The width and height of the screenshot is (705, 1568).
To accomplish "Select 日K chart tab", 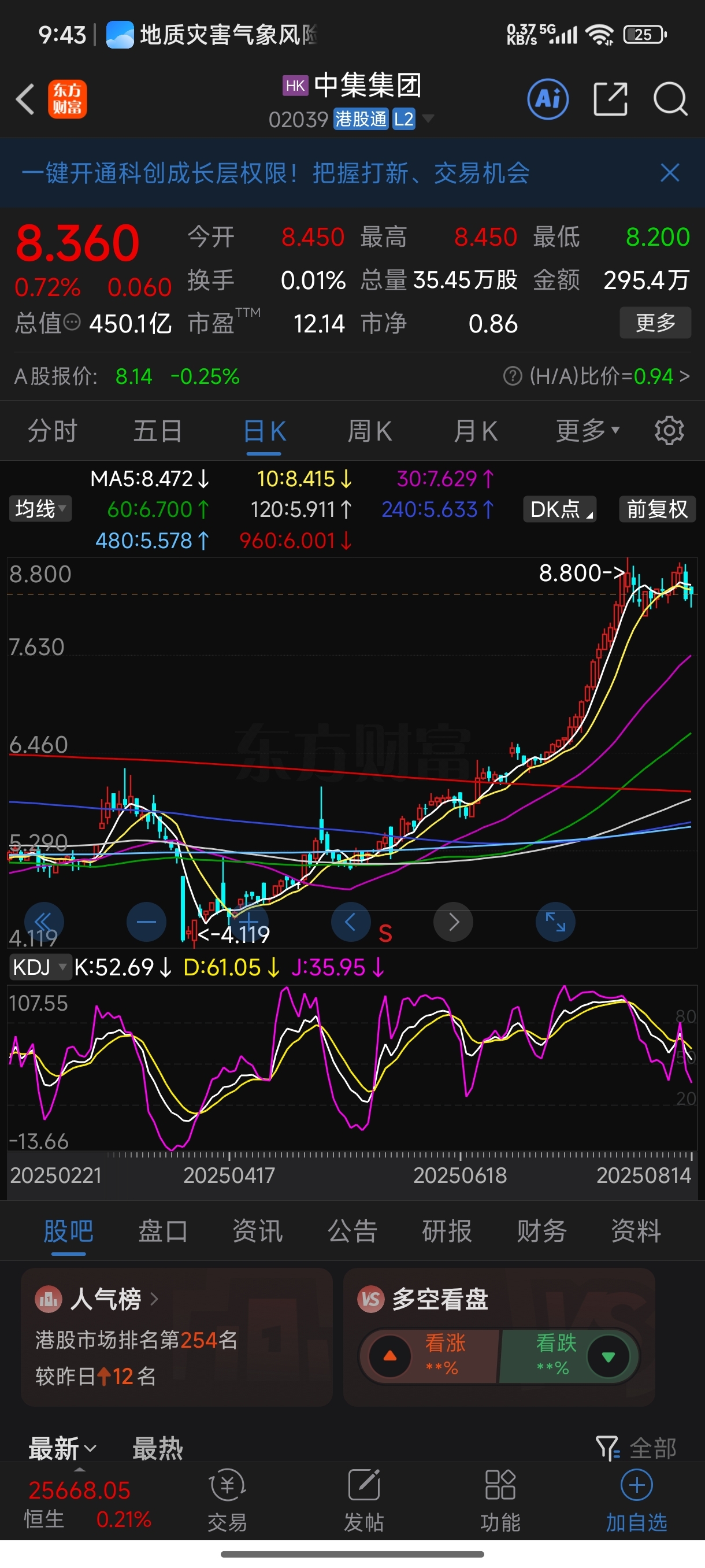I will coord(264,431).
